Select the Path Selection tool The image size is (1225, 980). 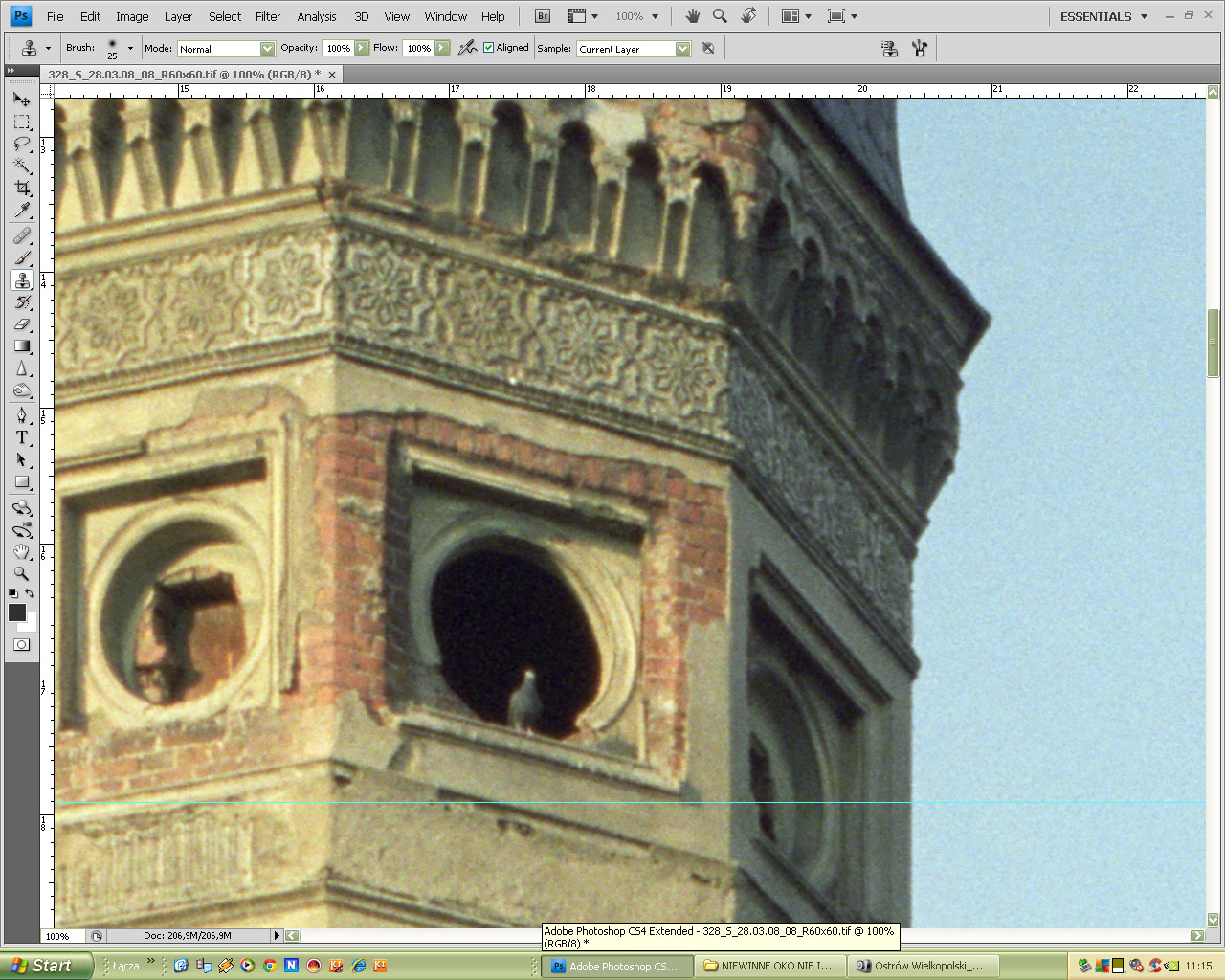coord(21,460)
